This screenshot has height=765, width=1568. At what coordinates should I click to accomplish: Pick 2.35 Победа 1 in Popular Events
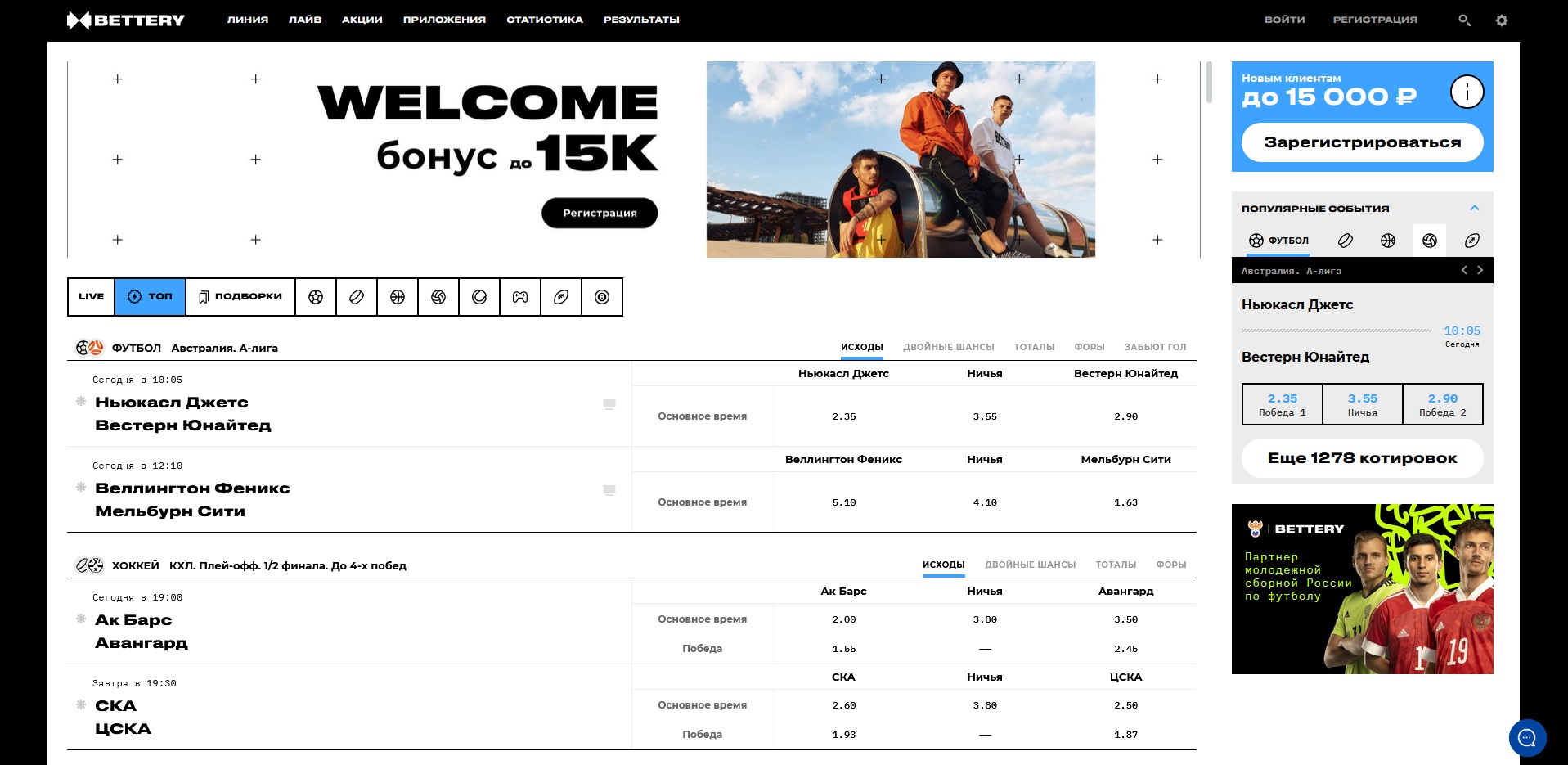(x=1283, y=404)
